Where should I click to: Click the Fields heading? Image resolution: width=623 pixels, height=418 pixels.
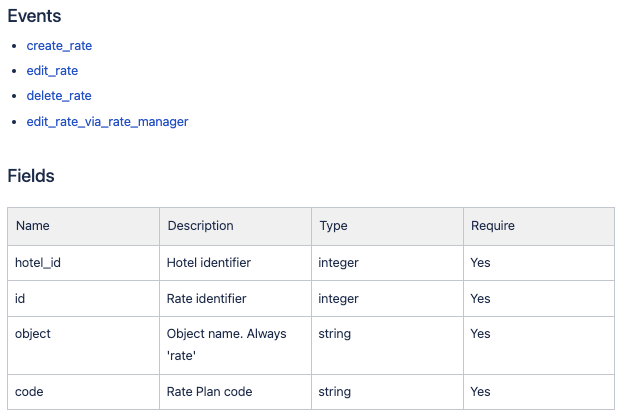[x=31, y=176]
